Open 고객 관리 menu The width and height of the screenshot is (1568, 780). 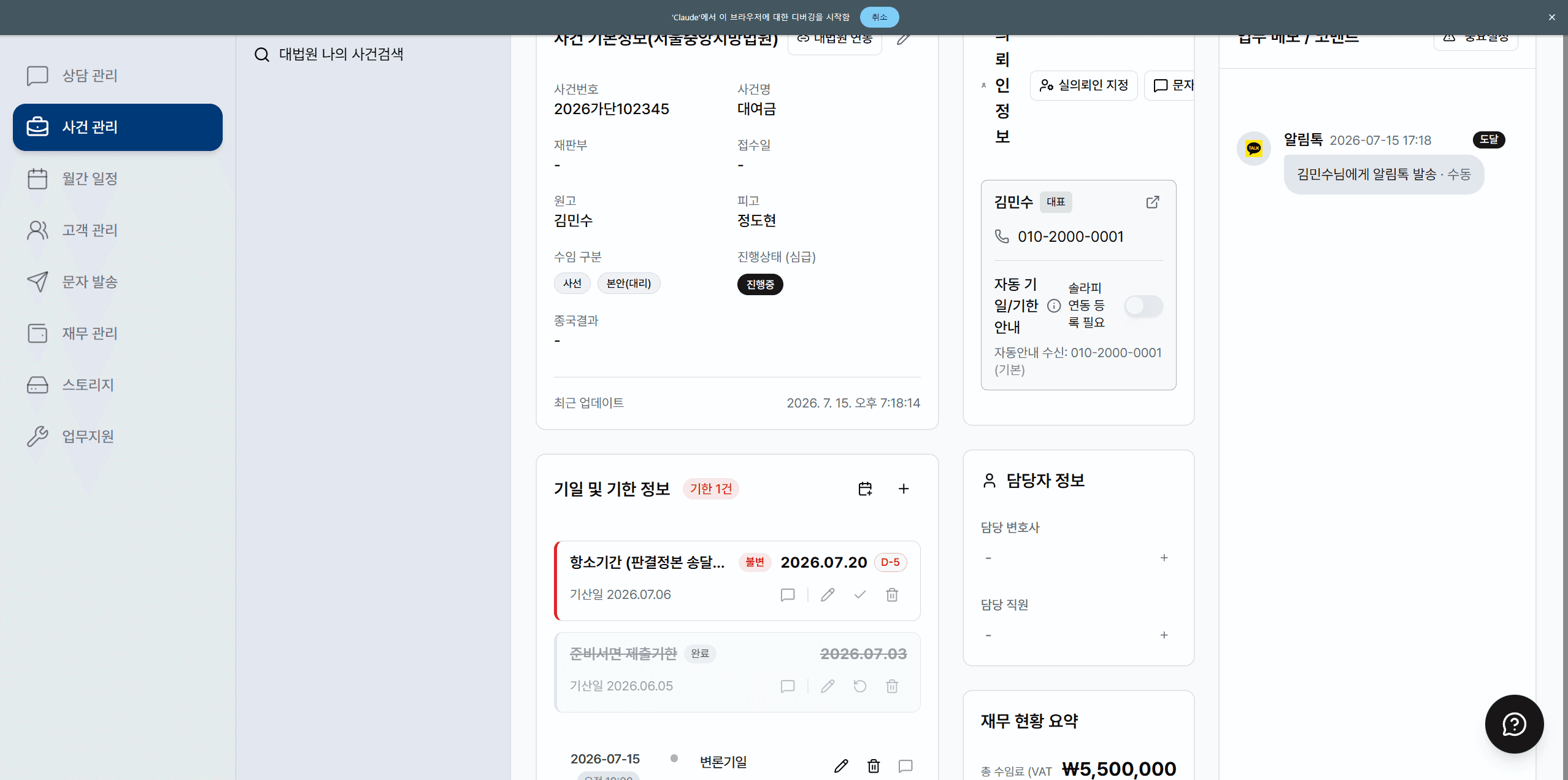coord(117,230)
